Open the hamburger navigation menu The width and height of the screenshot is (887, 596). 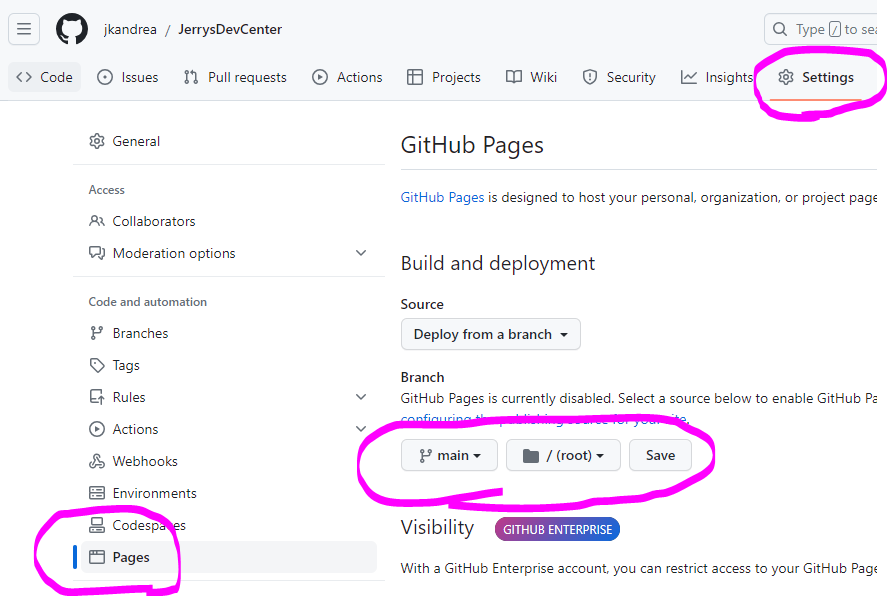(24, 29)
